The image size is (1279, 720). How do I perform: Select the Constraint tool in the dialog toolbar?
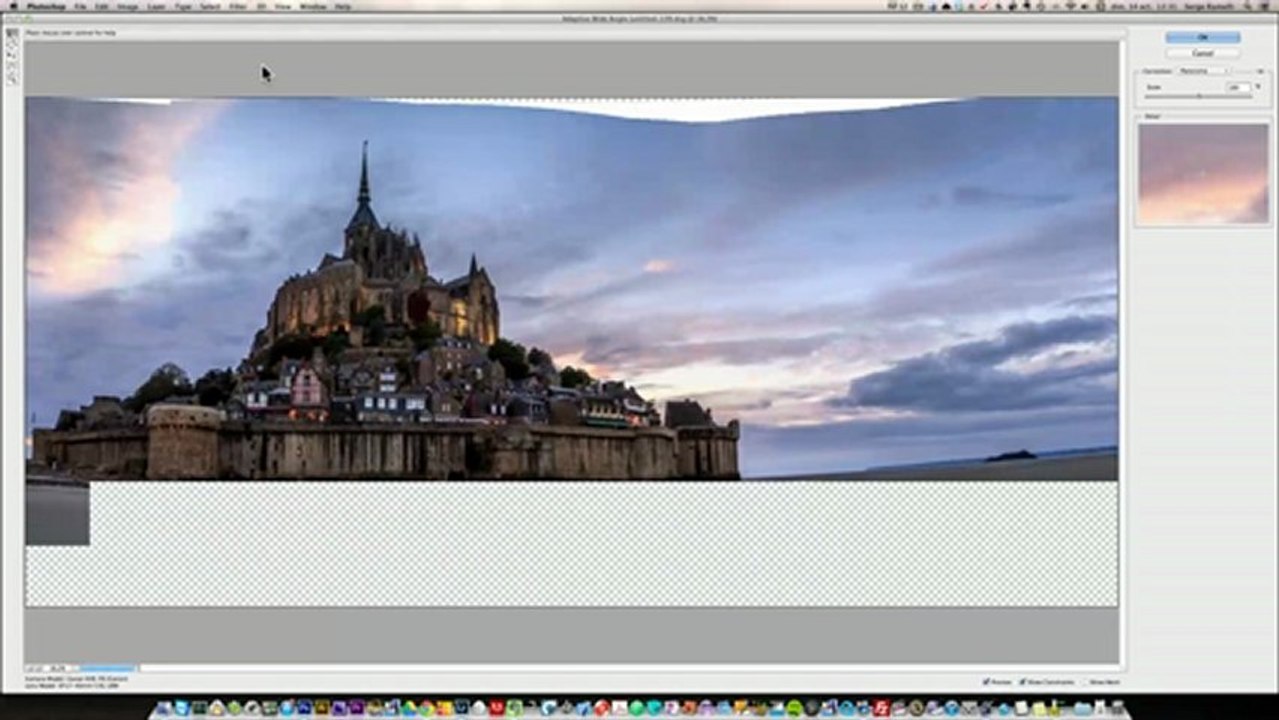[12, 32]
